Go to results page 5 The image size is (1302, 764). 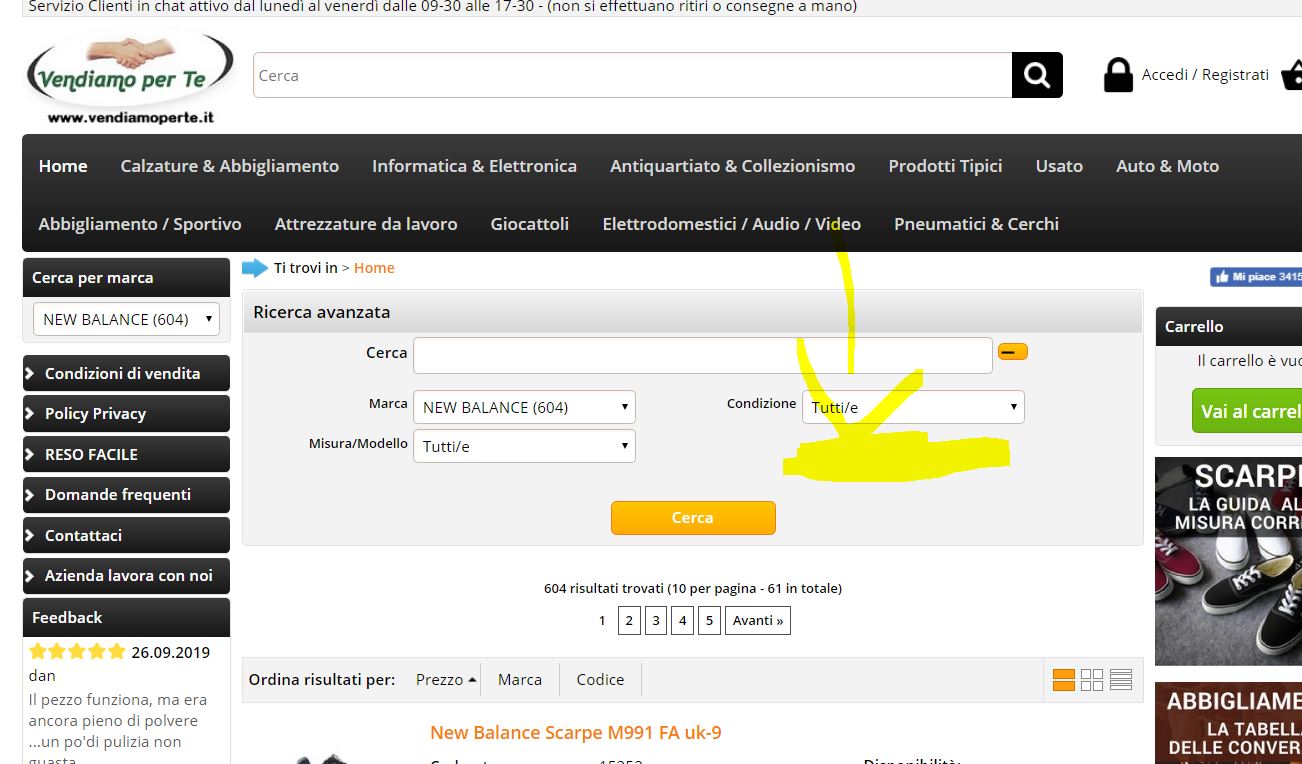pyautogui.click(x=709, y=621)
